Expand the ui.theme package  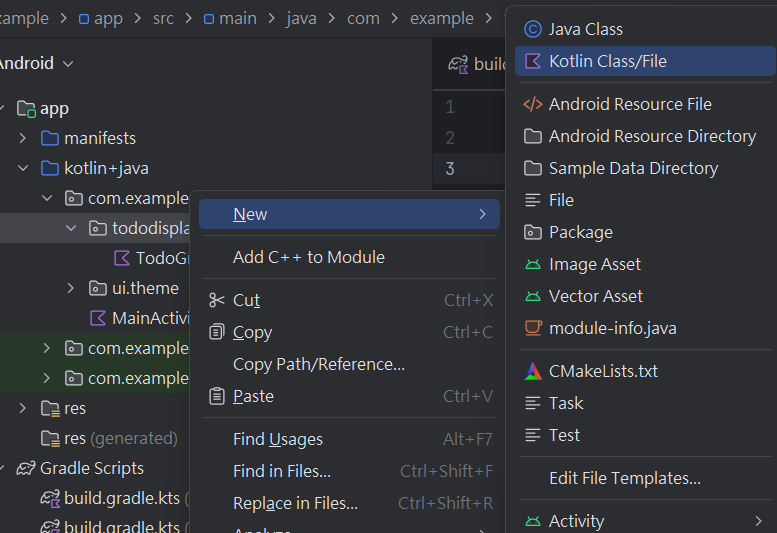click(x=70, y=288)
